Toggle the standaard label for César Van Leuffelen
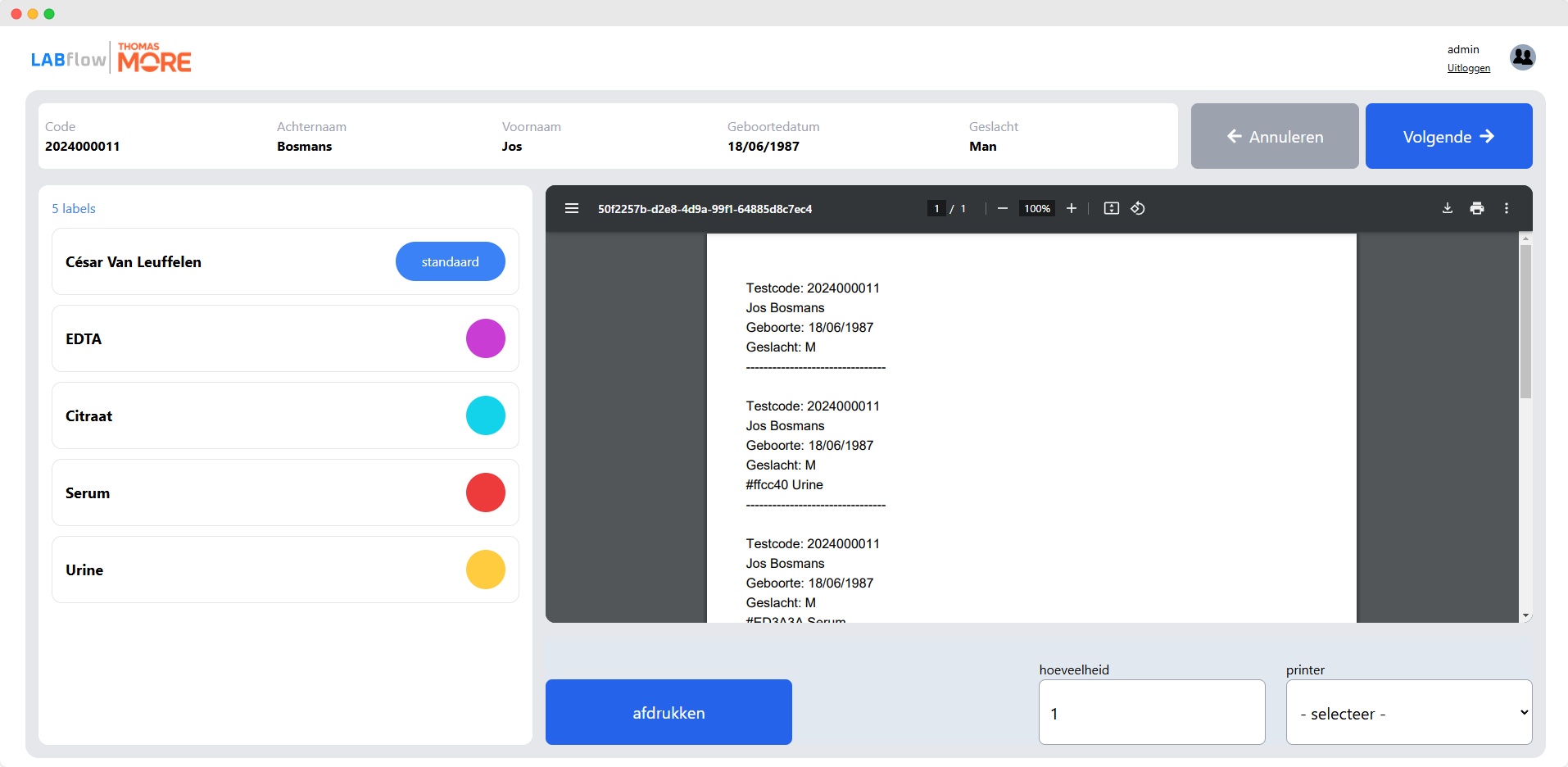1568x767 pixels. pos(450,261)
